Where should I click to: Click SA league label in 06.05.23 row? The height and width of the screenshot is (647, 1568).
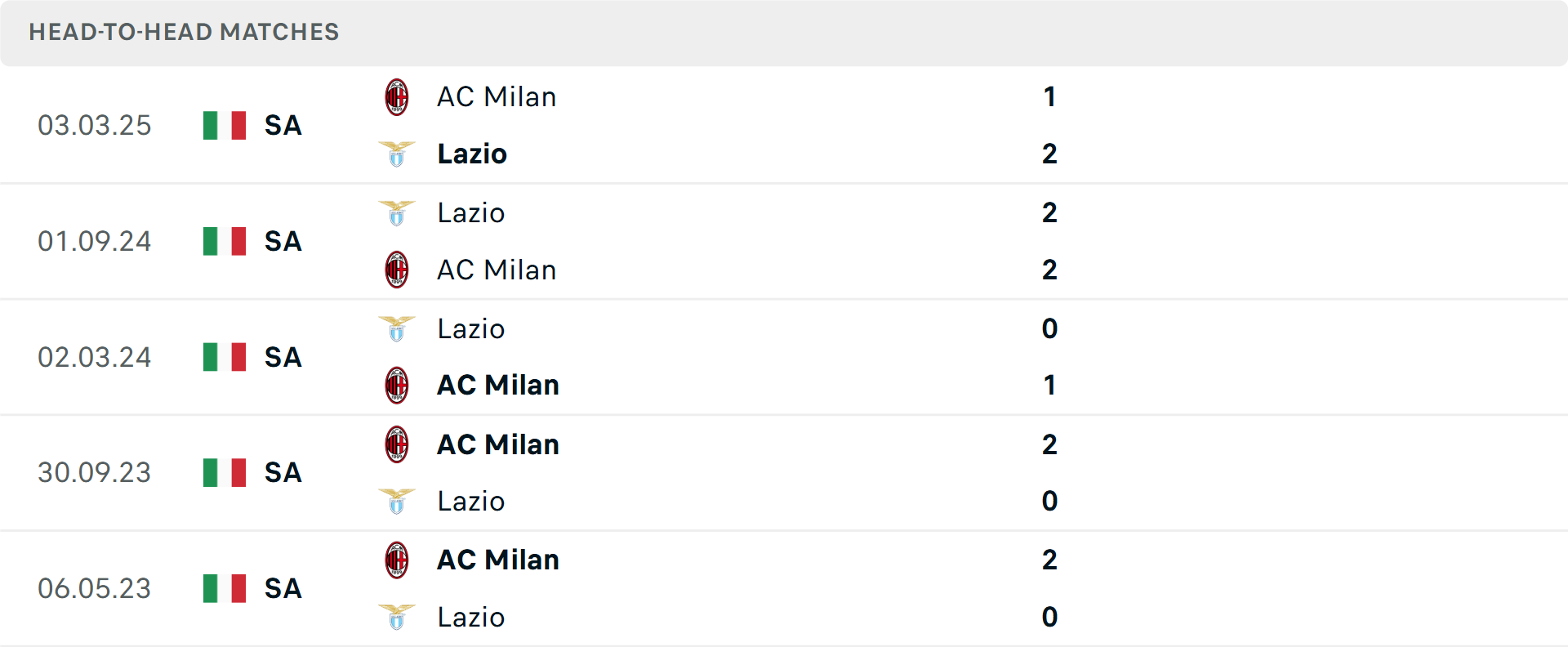coord(283,588)
